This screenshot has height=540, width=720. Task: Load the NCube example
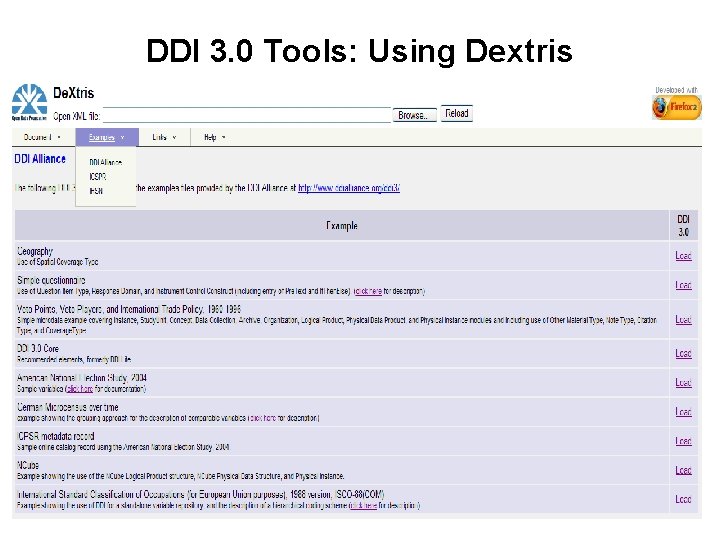[x=683, y=470]
